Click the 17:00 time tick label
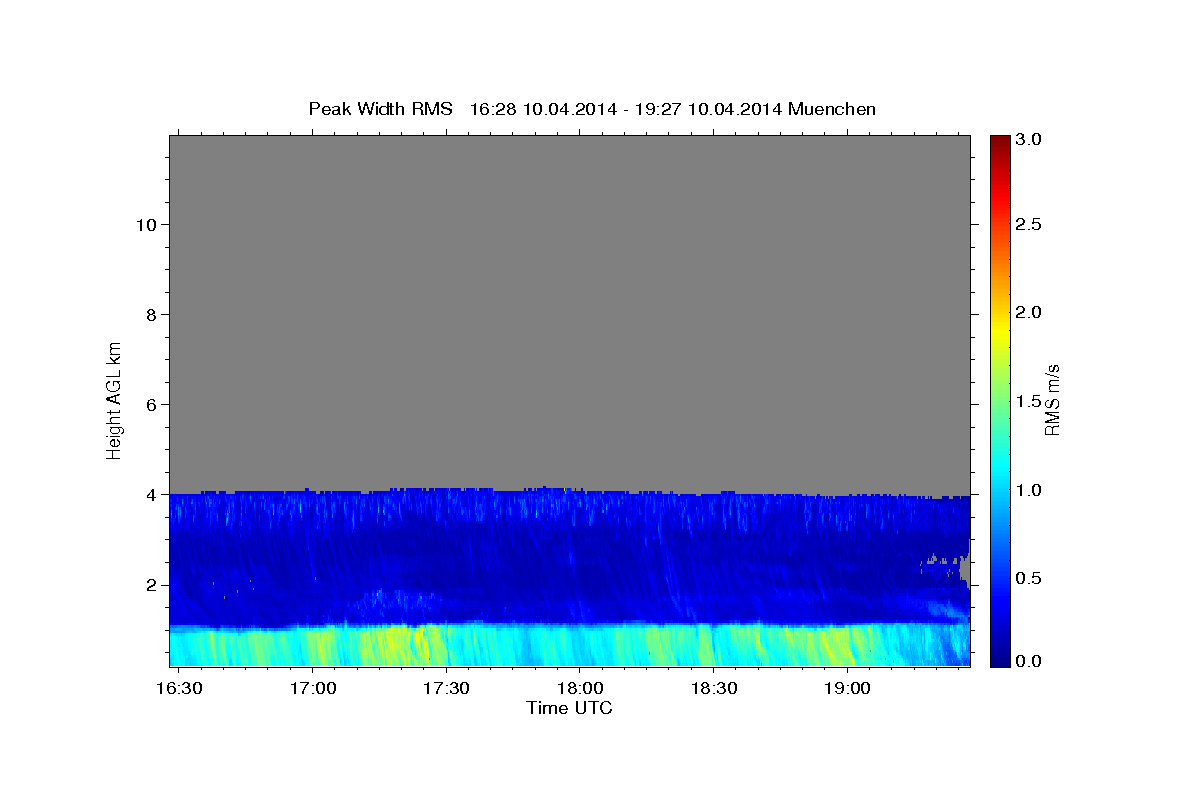 313,689
